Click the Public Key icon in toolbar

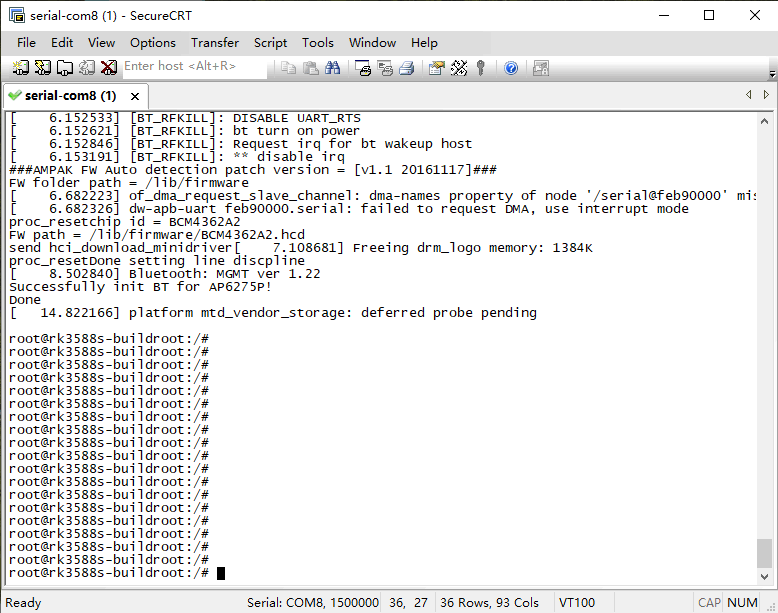click(x=481, y=67)
